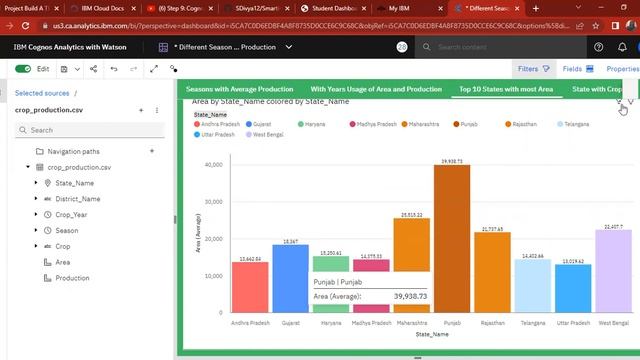The width and height of the screenshot is (640, 360).
Task: Click the Gujarat legend swatch
Action: point(249,124)
